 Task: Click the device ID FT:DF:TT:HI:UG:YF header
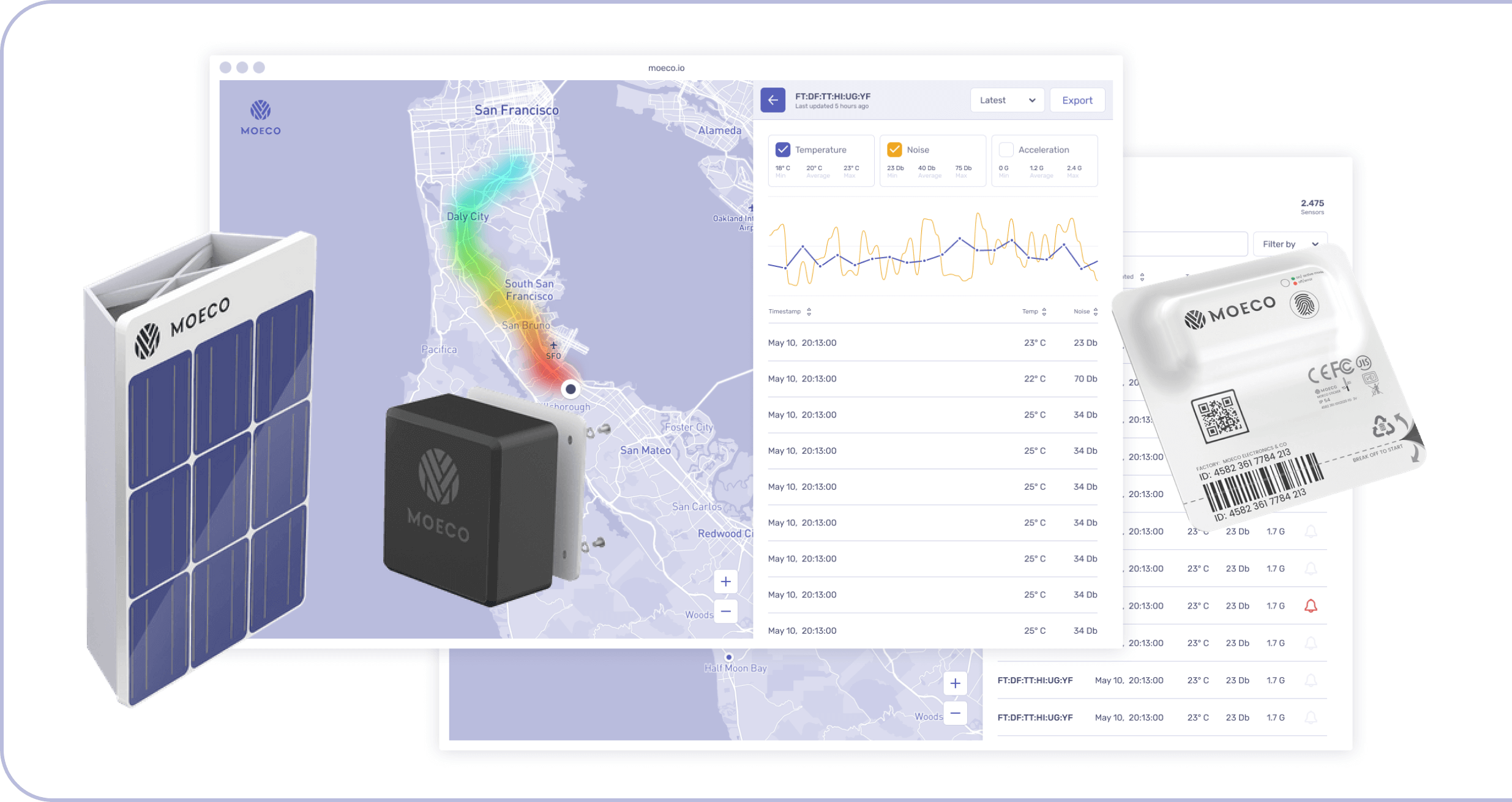coord(833,96)
